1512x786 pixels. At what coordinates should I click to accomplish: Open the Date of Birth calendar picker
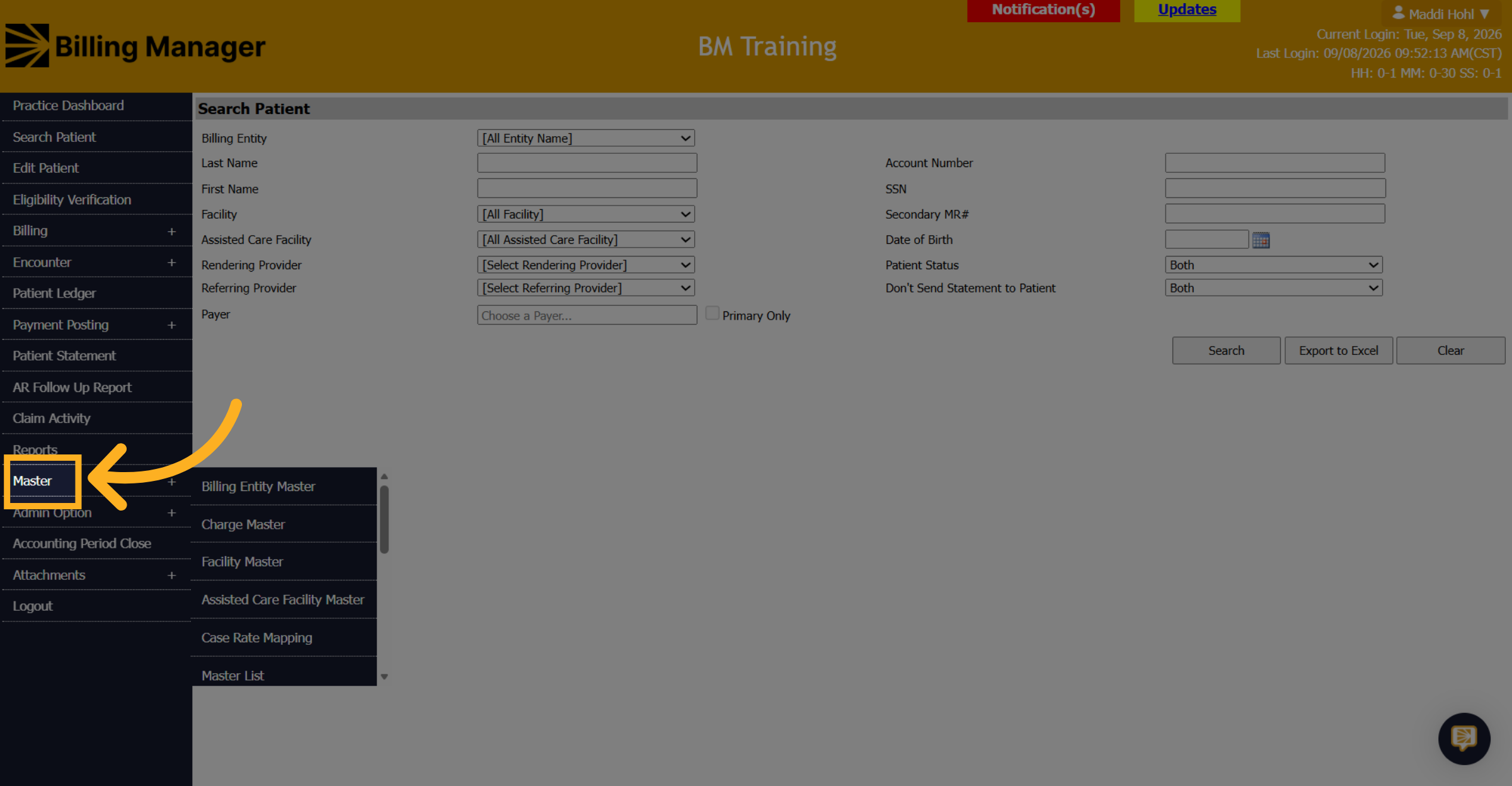click(1261, 240)
